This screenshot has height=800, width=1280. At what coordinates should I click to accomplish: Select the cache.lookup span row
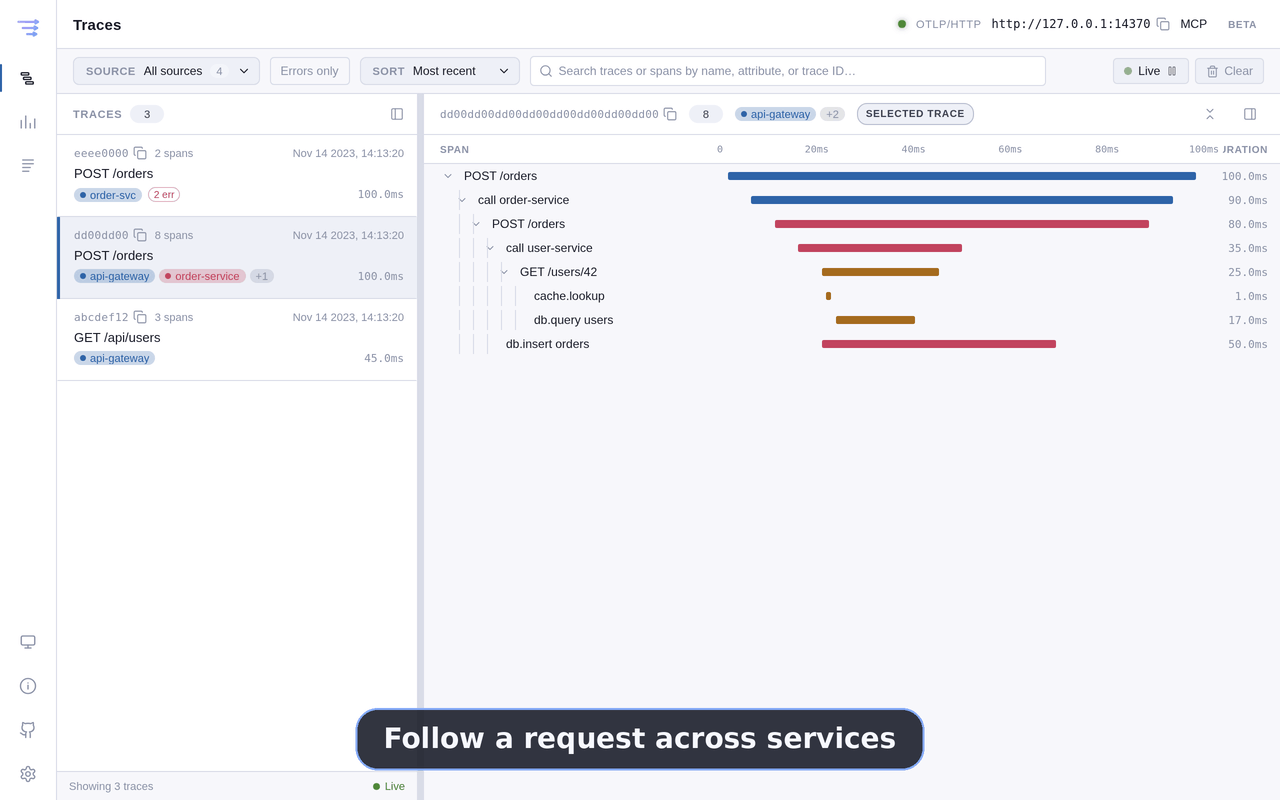852,296
